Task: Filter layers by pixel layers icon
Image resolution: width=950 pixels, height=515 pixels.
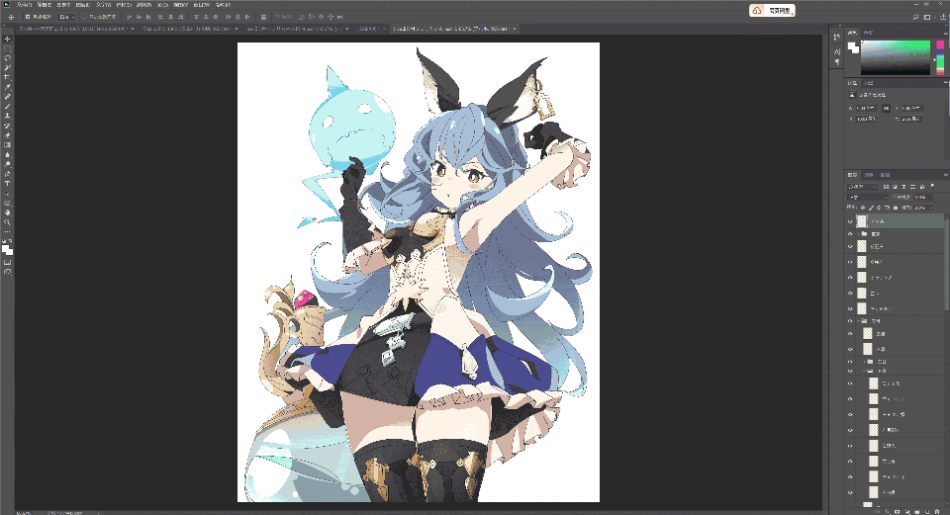Action: coord(886,187)
